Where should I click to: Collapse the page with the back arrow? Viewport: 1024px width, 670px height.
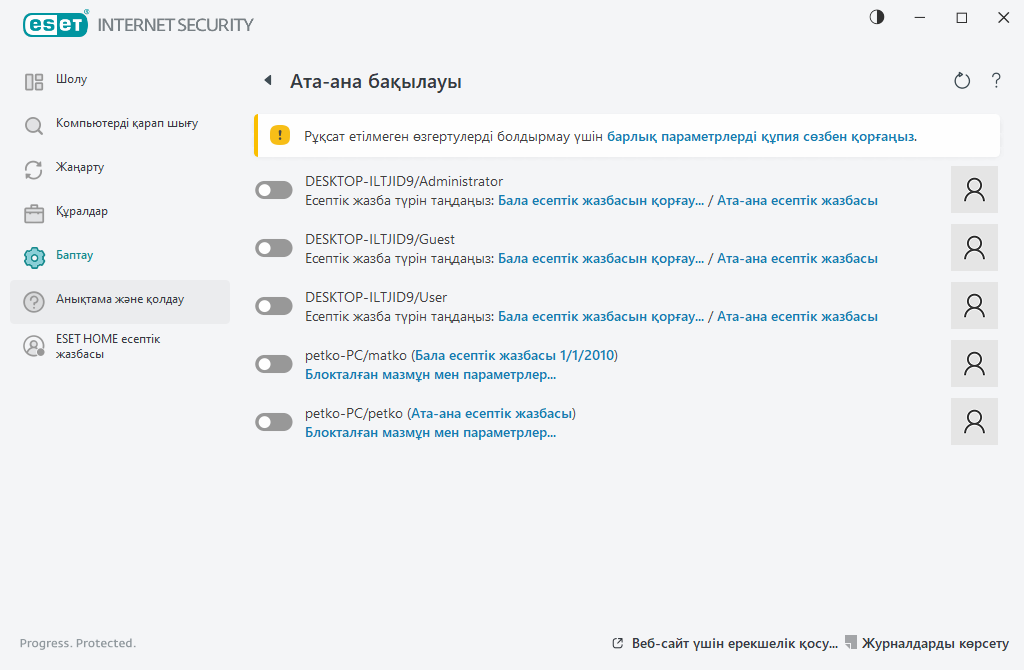pyautogui.click(x=266, y=80)
